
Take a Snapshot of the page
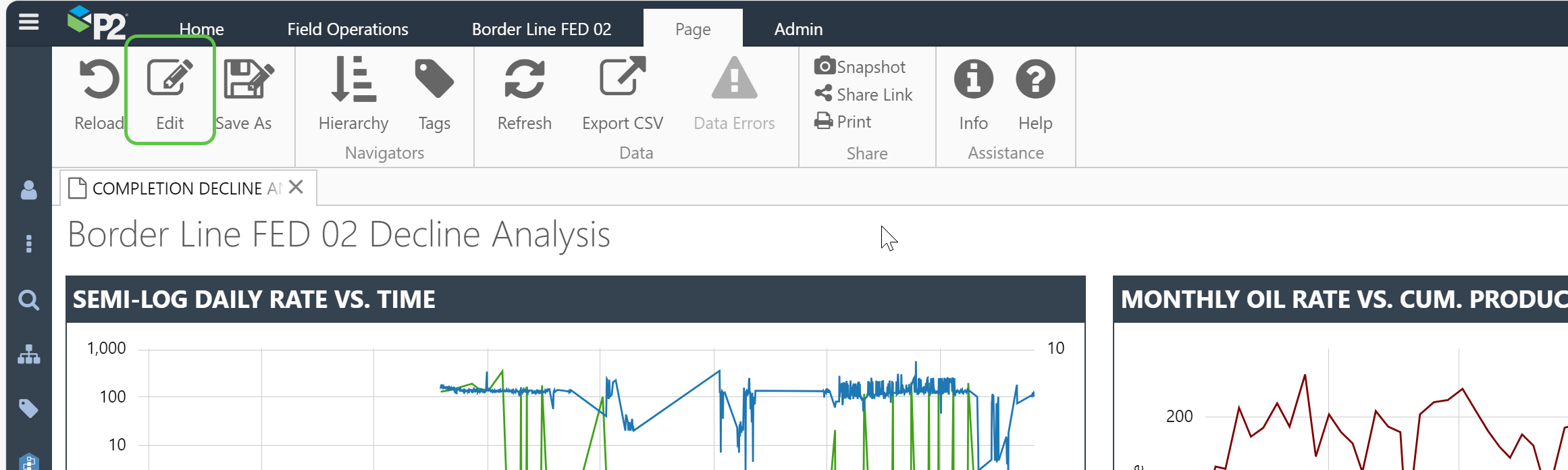click(860, 67)
